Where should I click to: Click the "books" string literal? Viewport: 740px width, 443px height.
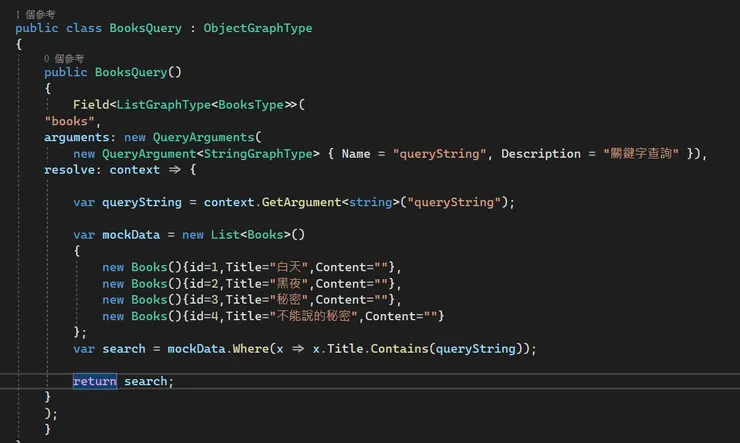click(x=69, y=121)
